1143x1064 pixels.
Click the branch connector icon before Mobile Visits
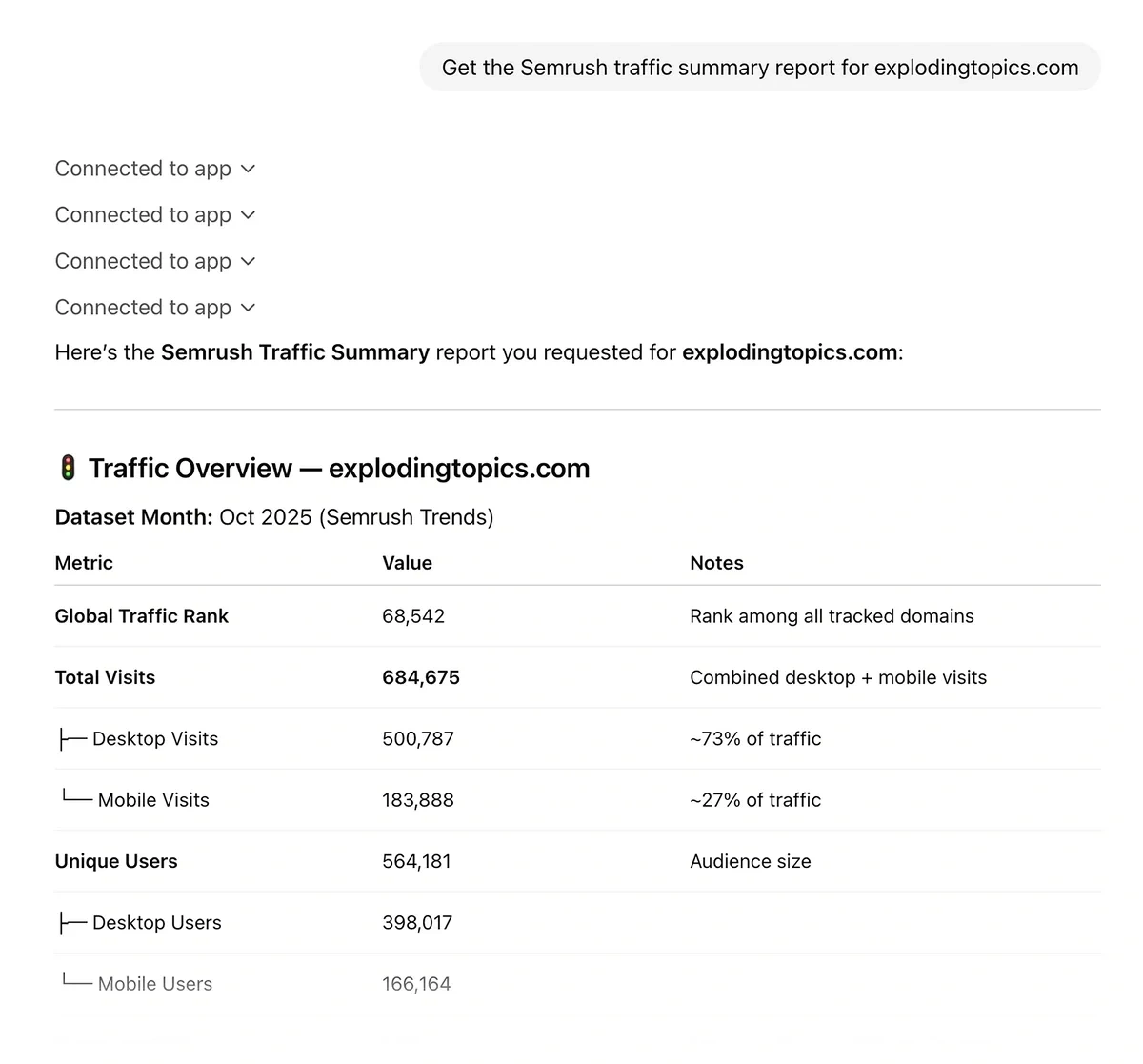tap(76, 800)
